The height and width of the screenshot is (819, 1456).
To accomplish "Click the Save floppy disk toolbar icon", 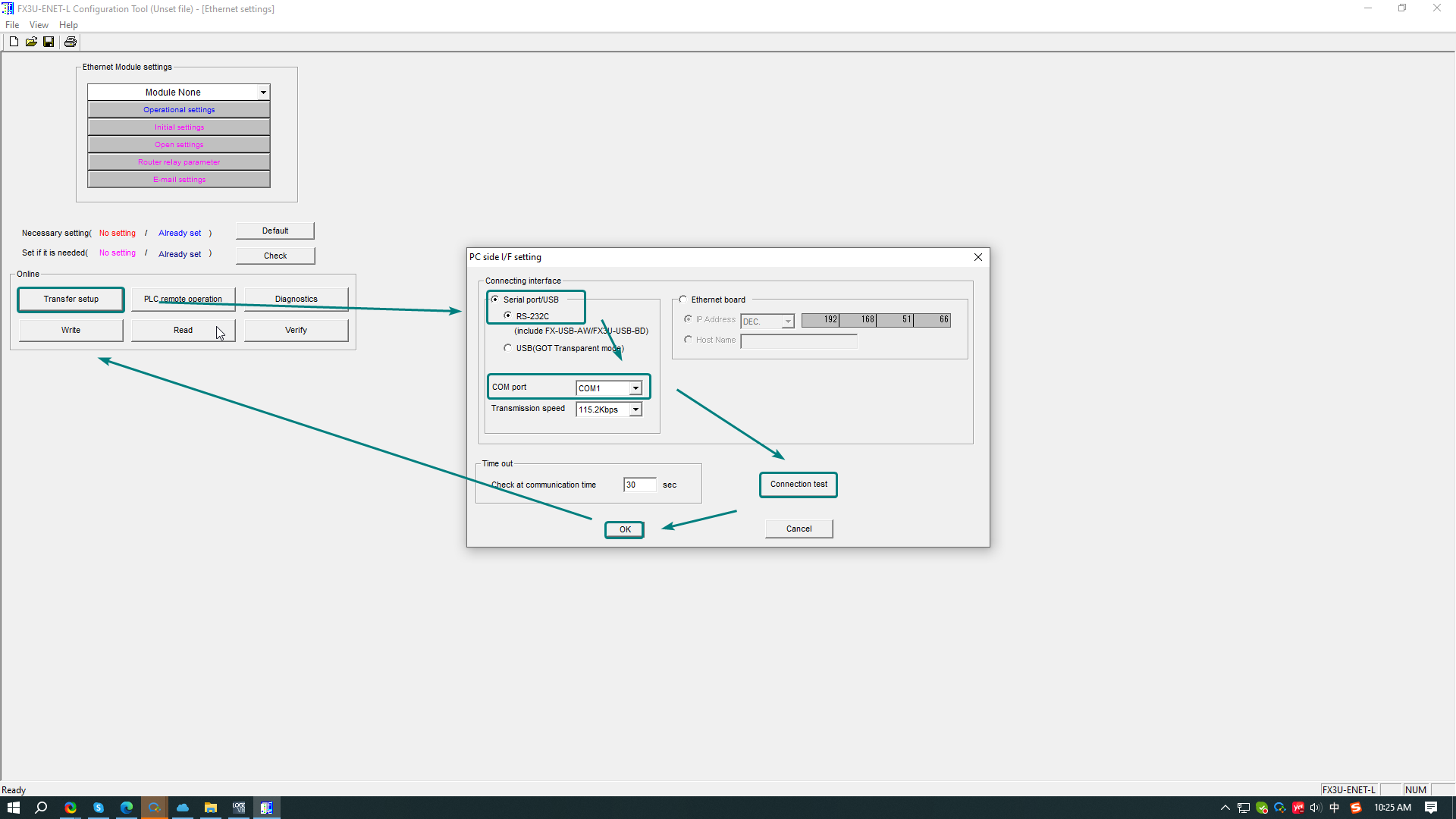I will (49, 42).
